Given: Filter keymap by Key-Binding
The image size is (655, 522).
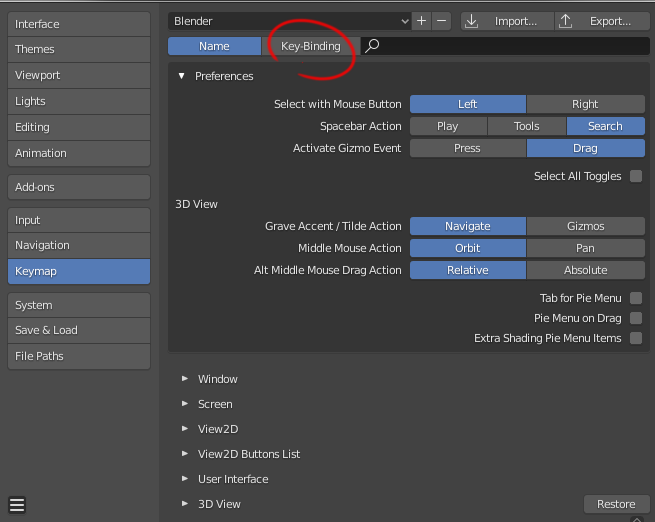Looking at the screenshot, I should pyautogui.click(x=311, y=46).
